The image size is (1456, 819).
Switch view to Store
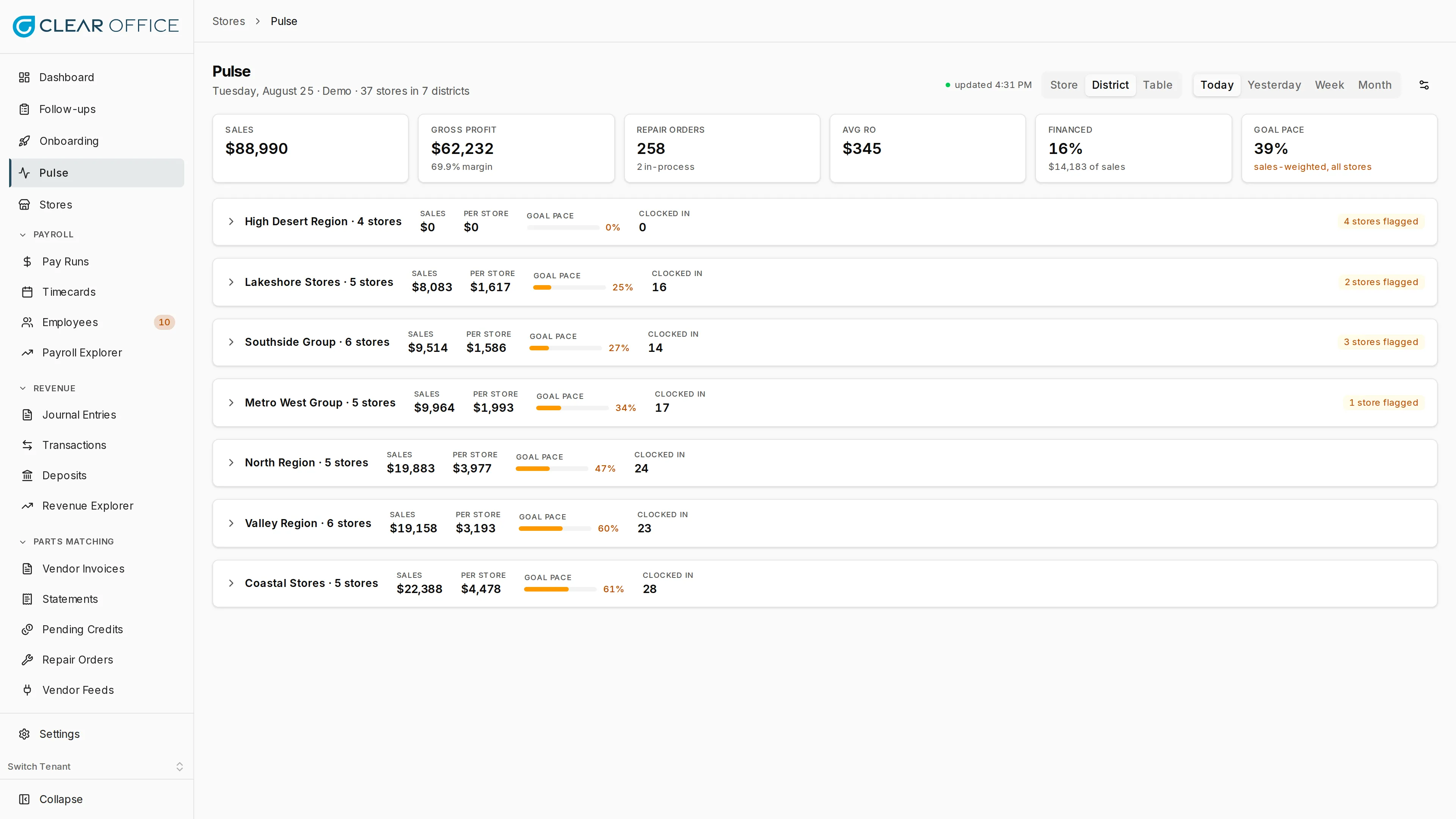pos(1064,85)
